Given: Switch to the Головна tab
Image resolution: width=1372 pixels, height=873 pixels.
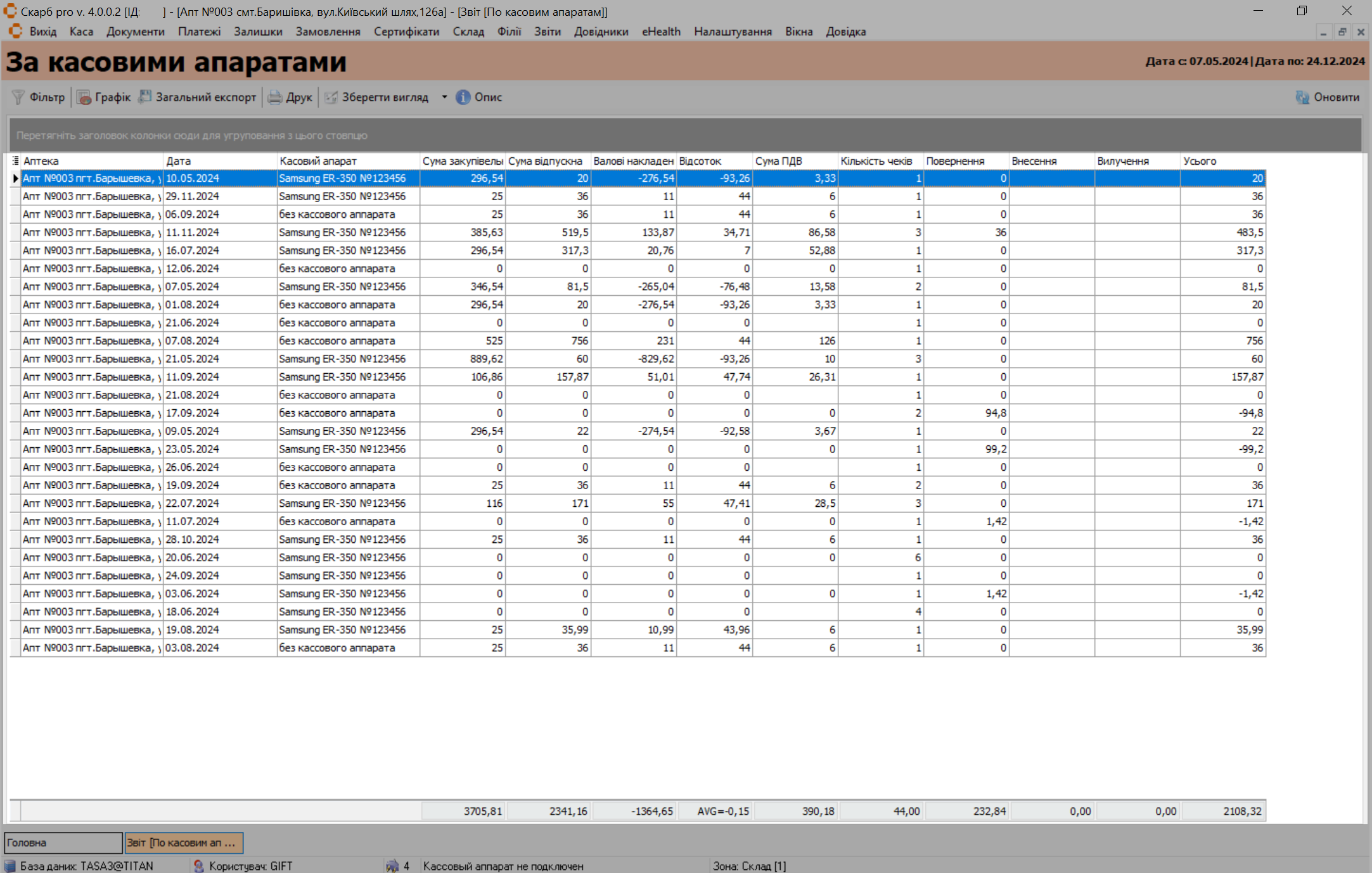Looking at the screenshot, I should pos(62,843).
